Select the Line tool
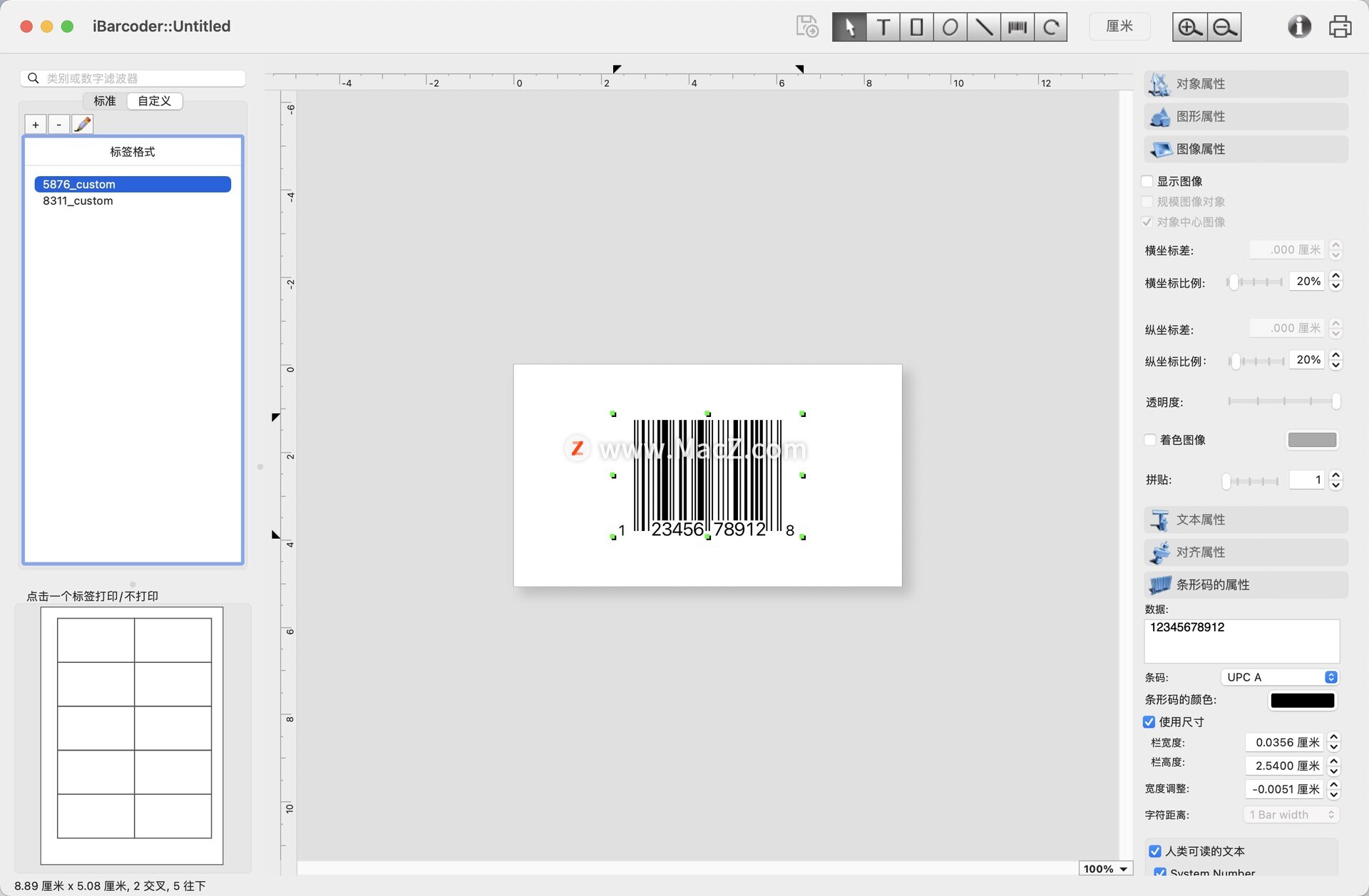The image size is (1369, 896). pos(983,27)
